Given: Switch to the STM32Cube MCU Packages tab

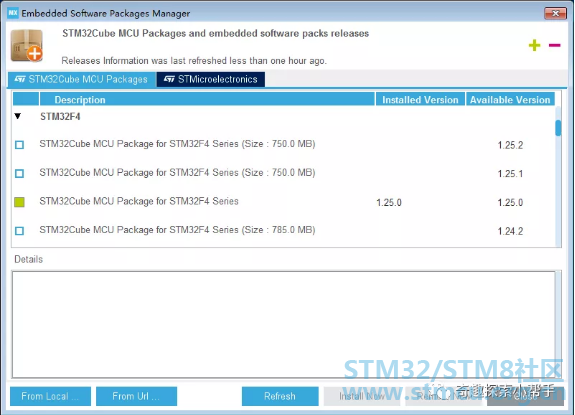Looking at the screenshot, I should [x=81, y=79].
